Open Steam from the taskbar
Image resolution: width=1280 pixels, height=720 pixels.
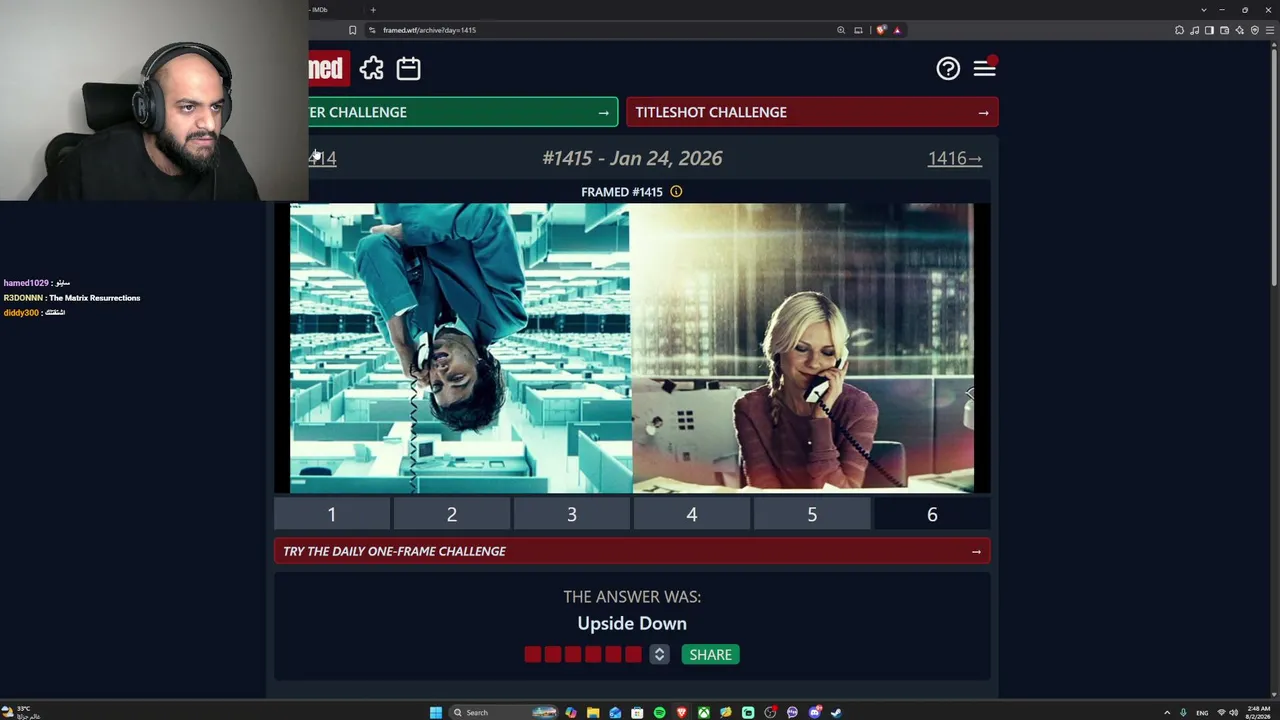pyautogui.click(x=836, y=712)
